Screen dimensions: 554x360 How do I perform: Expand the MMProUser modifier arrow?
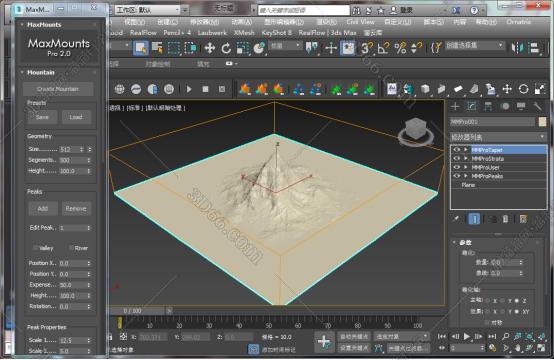coord(466,167)
